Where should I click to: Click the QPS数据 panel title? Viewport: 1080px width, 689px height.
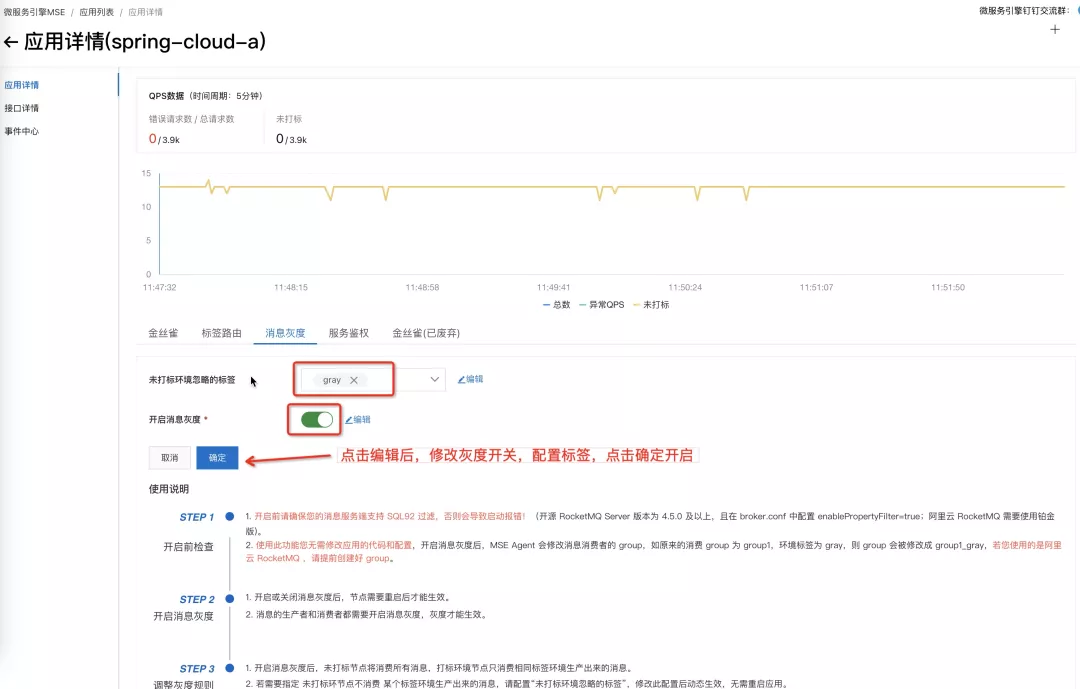click(x=205, y=96)
